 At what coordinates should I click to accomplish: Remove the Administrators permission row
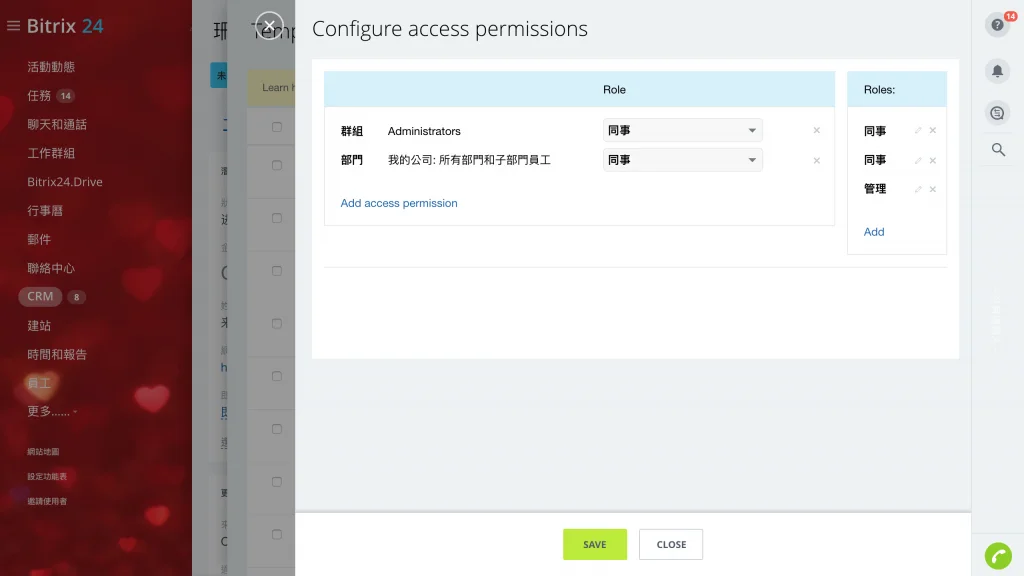coord(816,131)
